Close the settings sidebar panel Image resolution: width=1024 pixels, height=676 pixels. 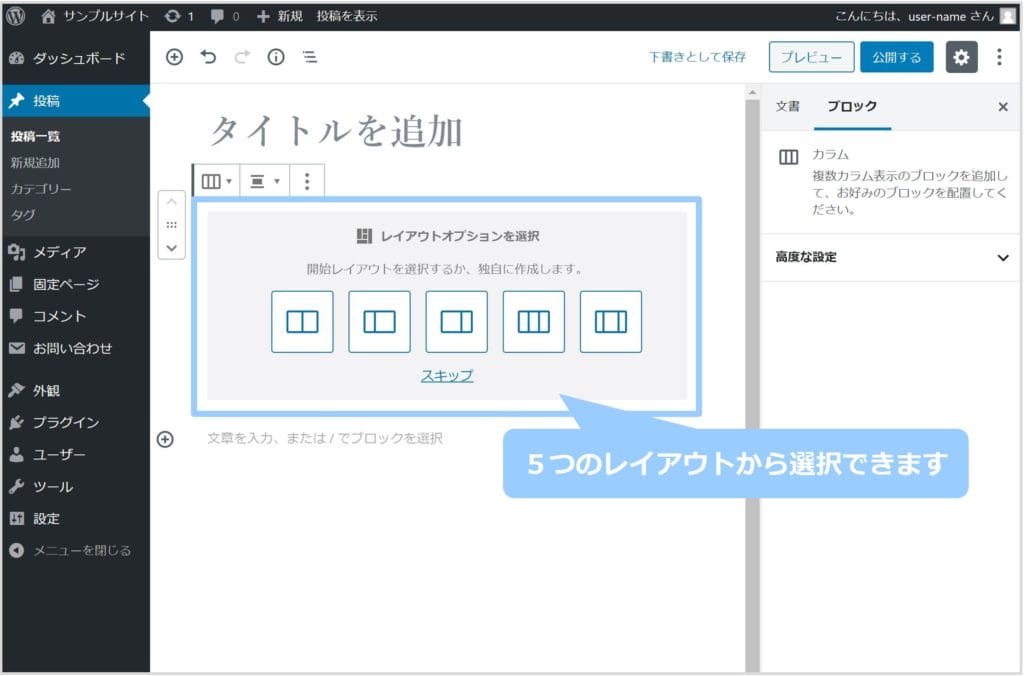1003,107
